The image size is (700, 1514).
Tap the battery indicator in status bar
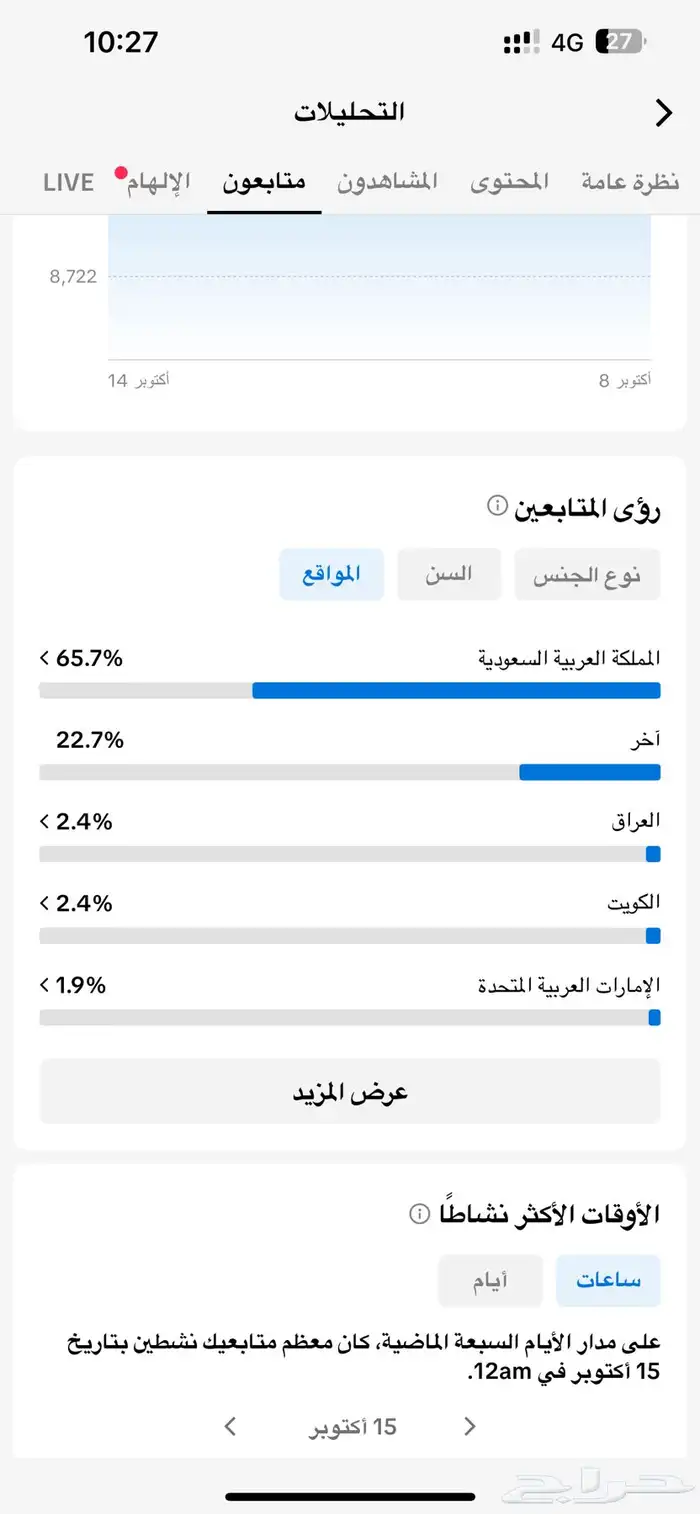[619, 42]
